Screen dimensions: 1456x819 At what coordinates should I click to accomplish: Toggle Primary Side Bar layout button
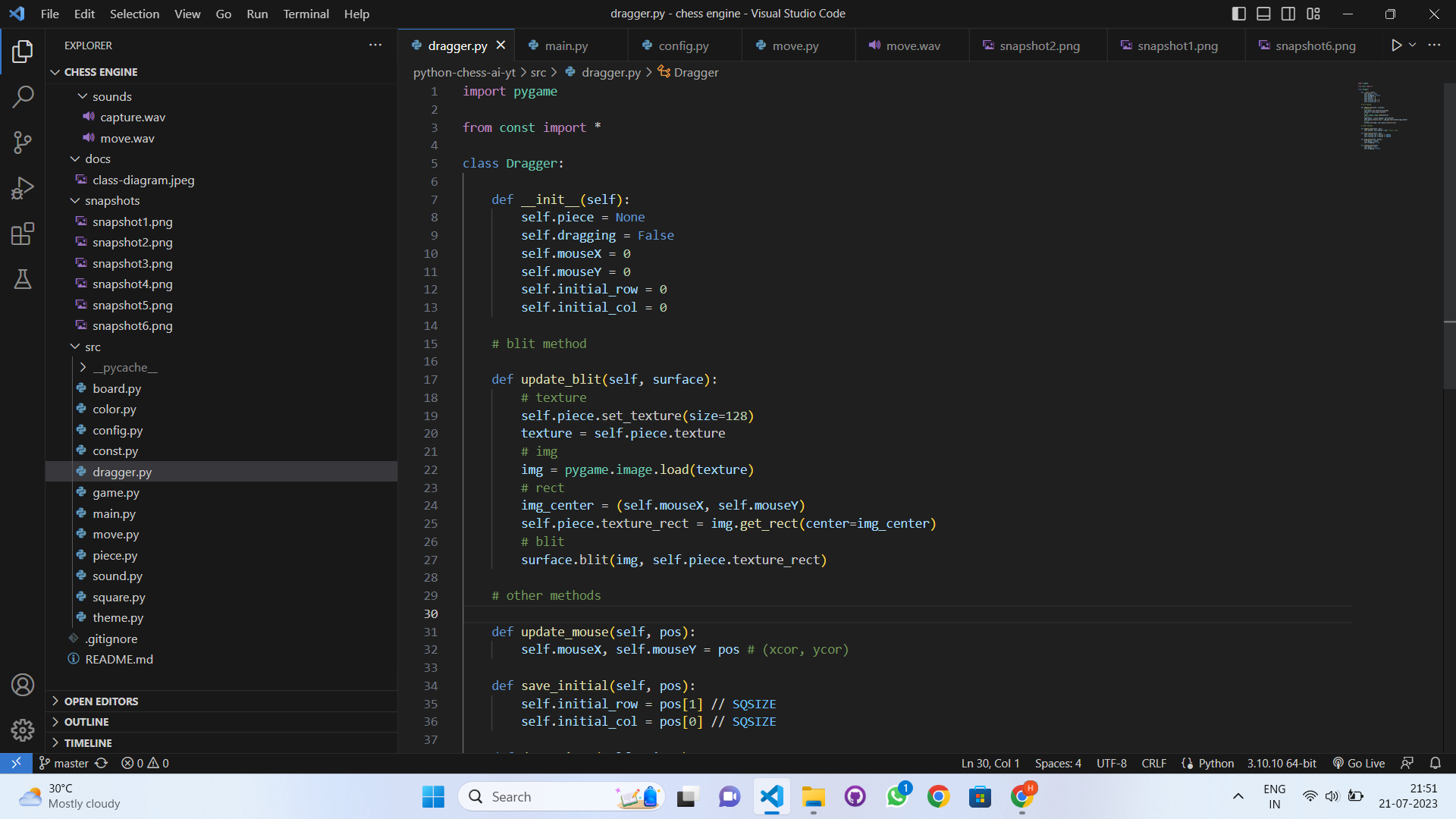tap(1238, 14)
